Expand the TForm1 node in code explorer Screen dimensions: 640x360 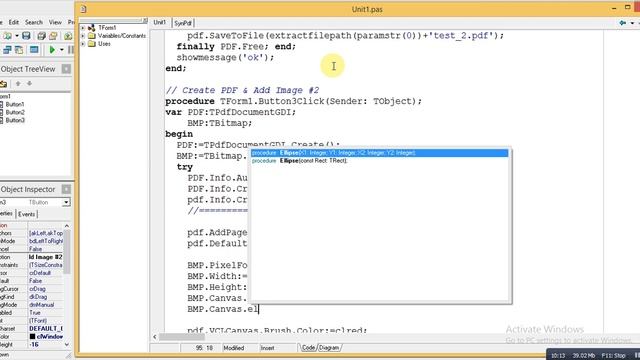pyautogui.click(x=83, y=28)
